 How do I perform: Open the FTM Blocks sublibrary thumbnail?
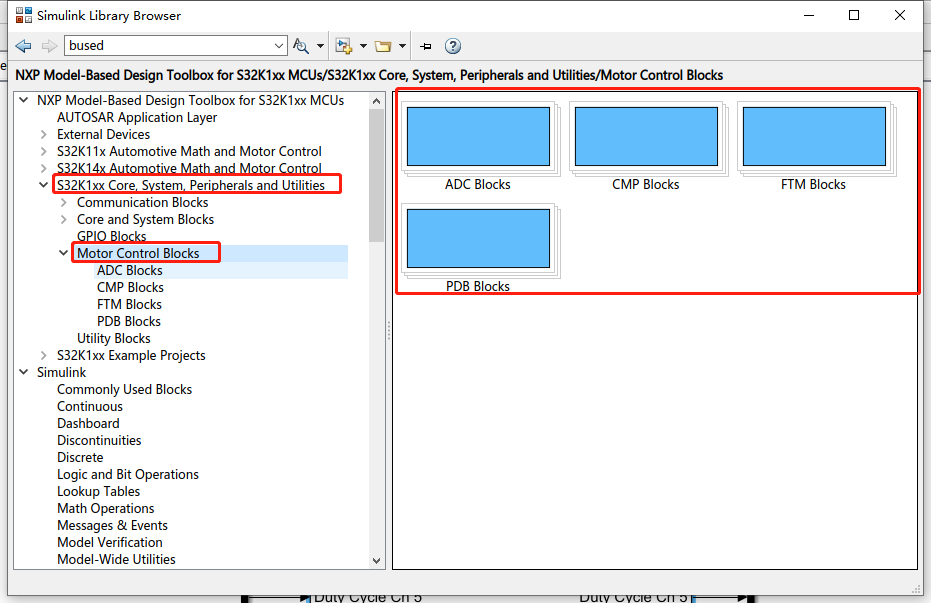(x=815, y=137)
